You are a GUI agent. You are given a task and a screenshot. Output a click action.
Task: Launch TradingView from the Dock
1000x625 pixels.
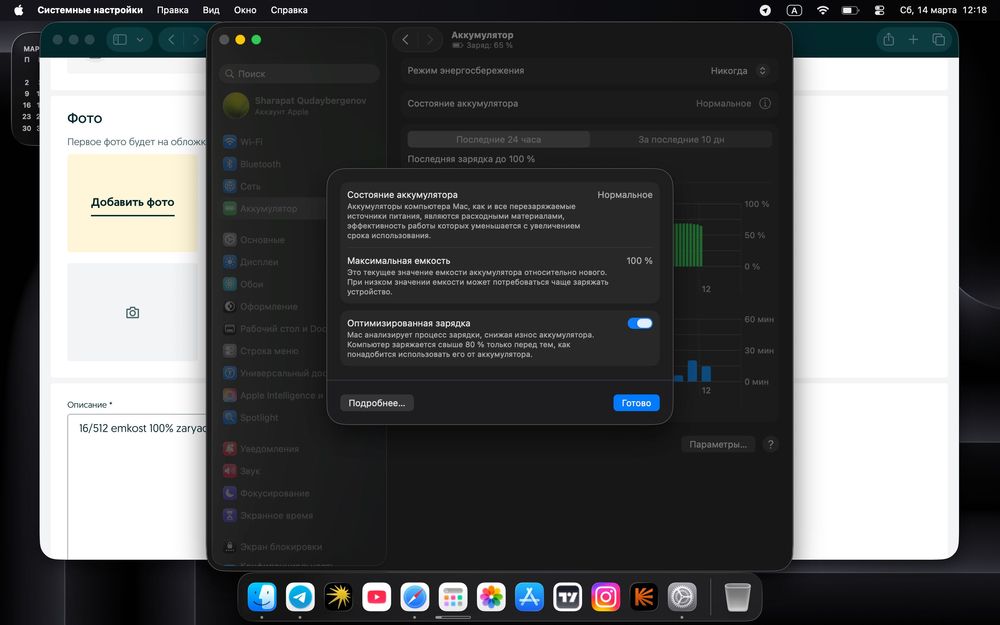pyautogui.click(x=568, y=597)
